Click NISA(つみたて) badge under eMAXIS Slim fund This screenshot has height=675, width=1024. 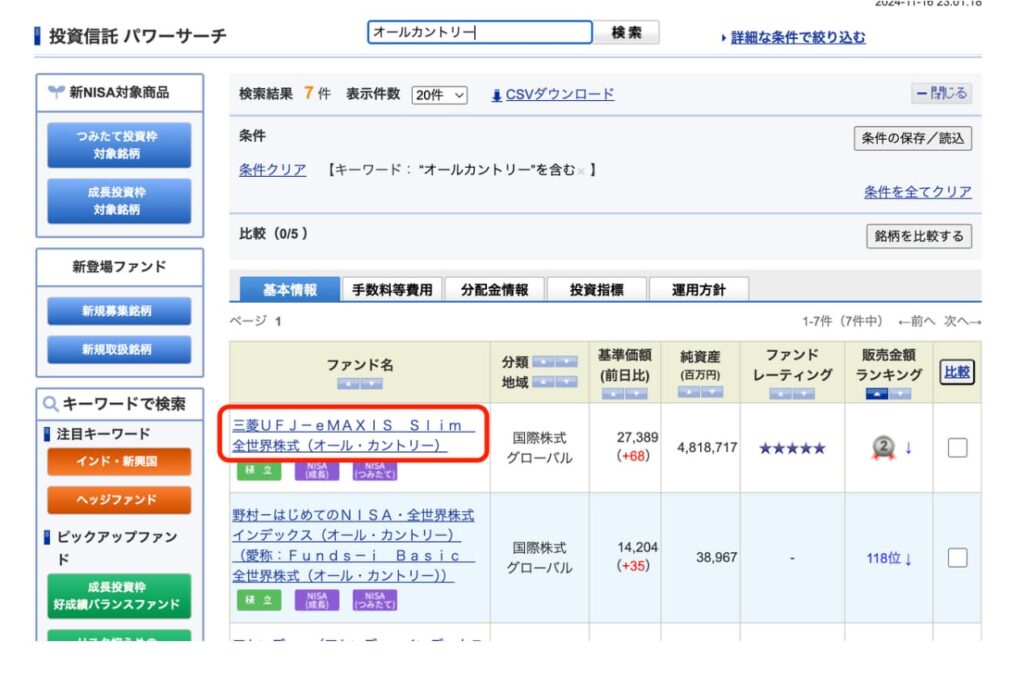375,470
